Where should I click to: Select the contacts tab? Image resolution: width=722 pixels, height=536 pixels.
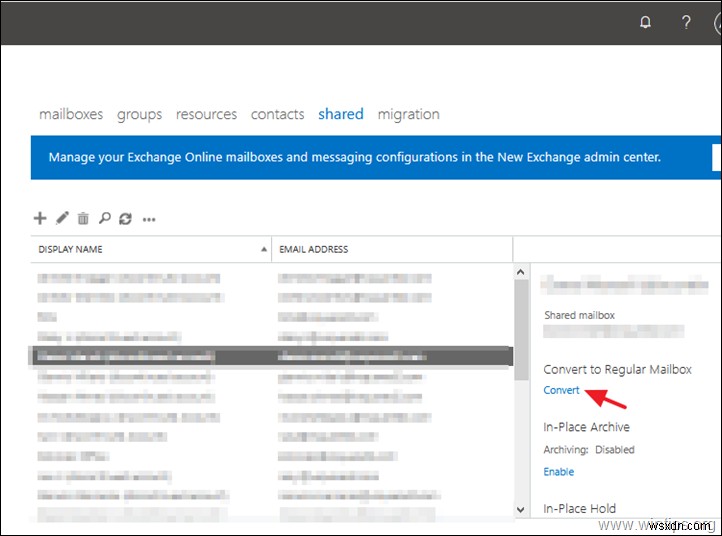tap(277, 114)
